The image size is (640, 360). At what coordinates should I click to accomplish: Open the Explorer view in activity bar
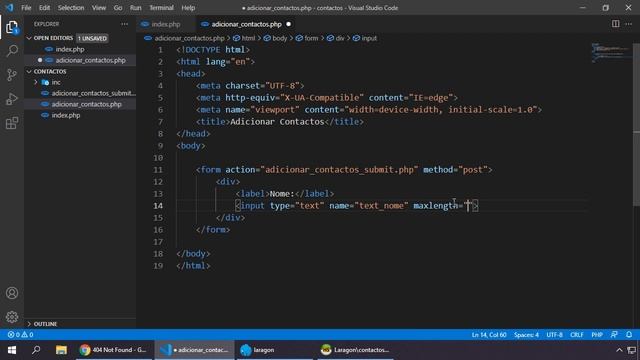12,27
